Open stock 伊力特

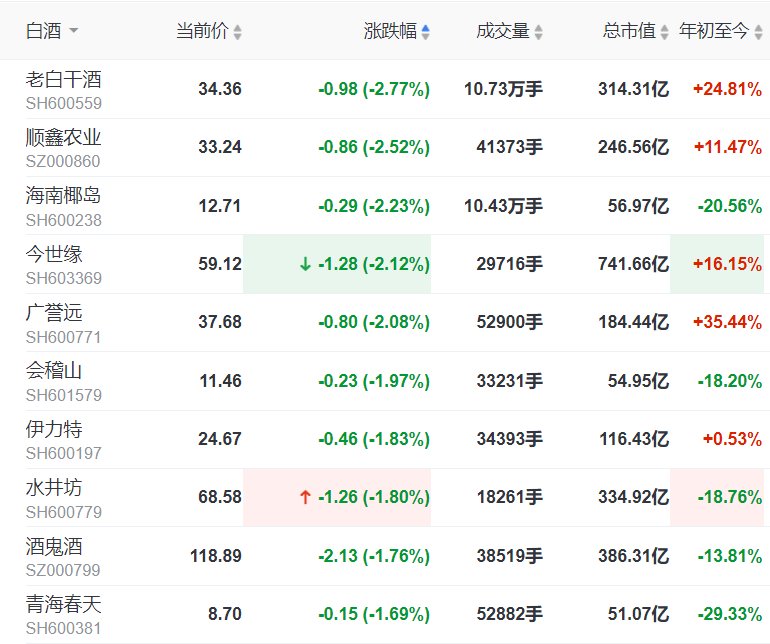tap(54, 429)
